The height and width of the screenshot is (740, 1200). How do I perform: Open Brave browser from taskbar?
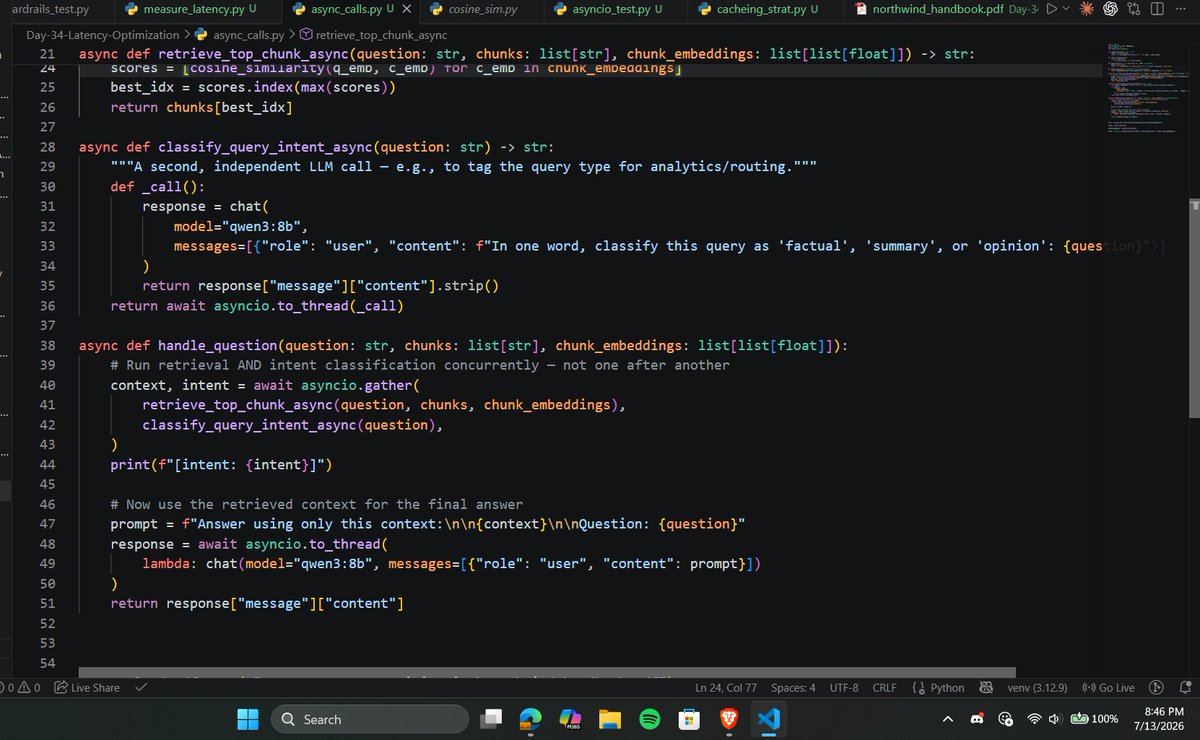tap(727, 719)
